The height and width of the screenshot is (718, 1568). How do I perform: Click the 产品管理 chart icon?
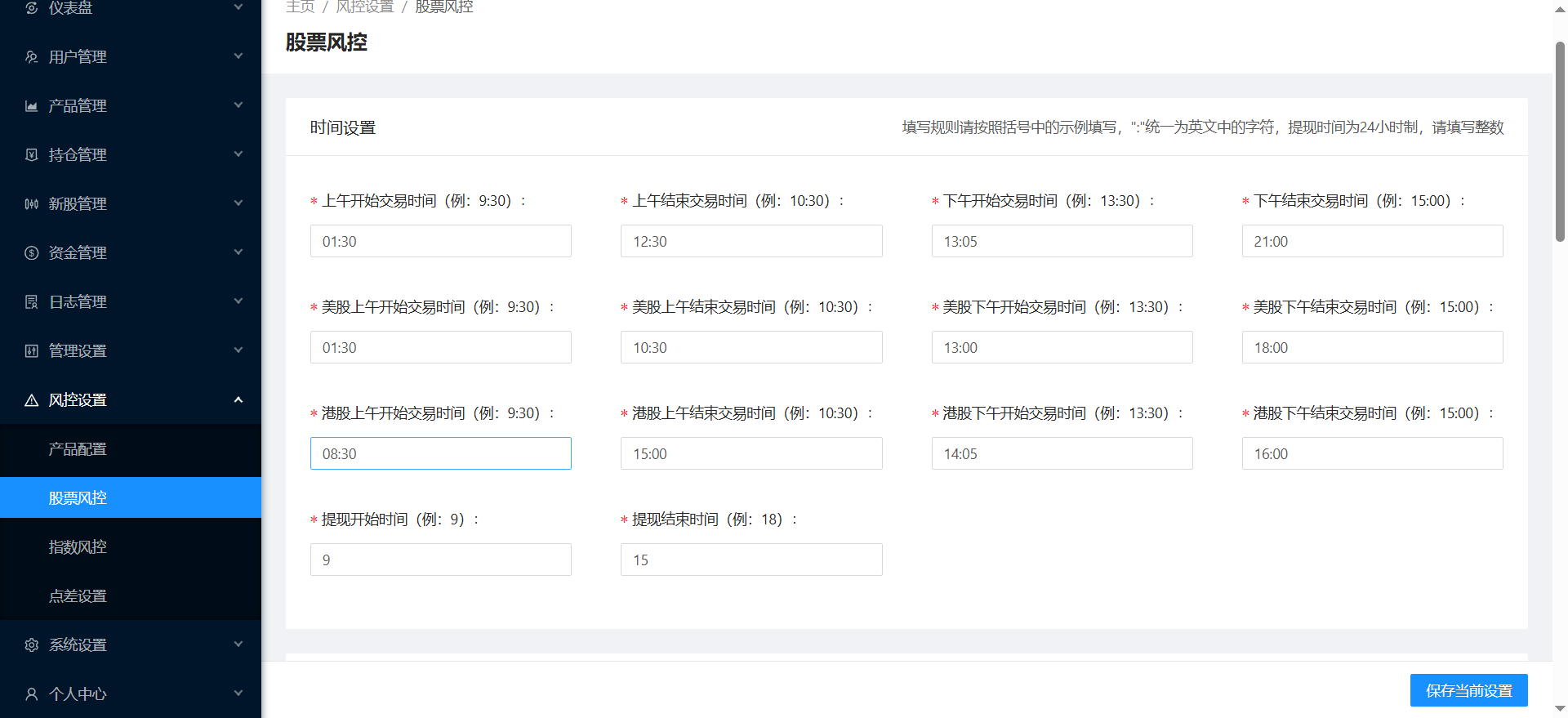31,105
